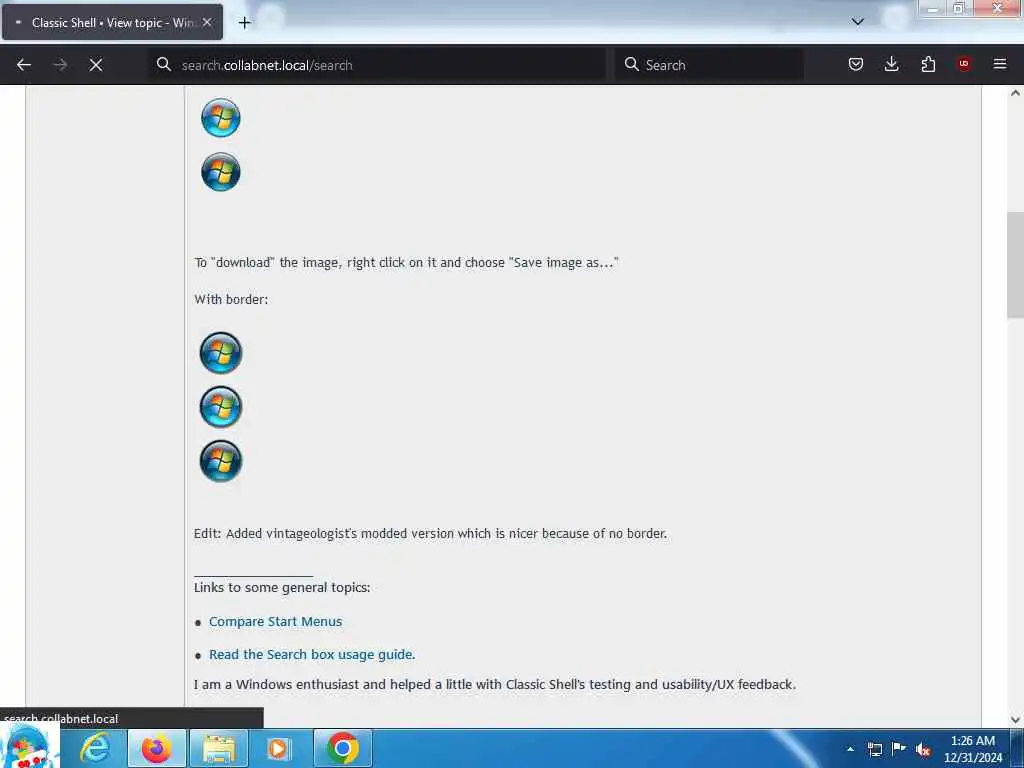Click the second borderless Windows orb image
Image resolution: width=1024 pixels, height=768 pixels.
point(221,172)
